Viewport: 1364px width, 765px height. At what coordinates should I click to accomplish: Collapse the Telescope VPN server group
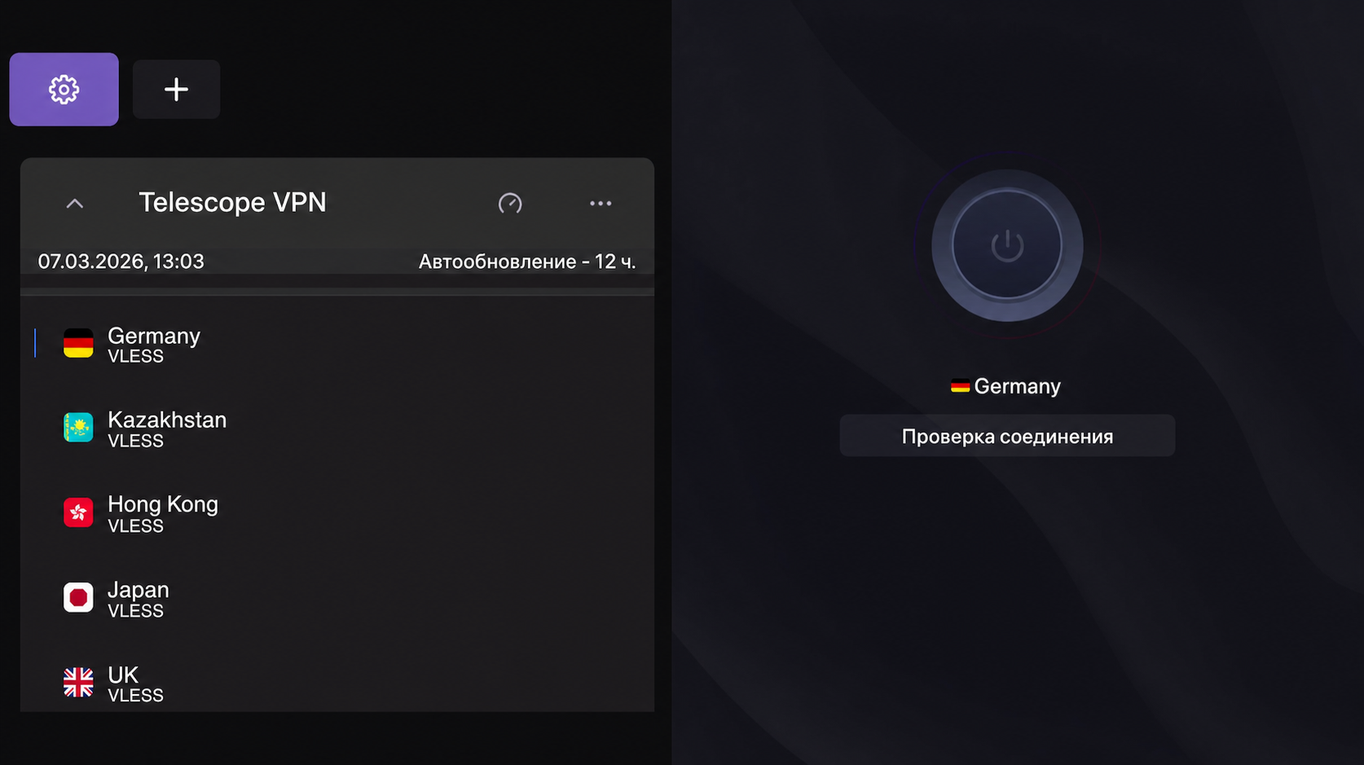(74, 203)
